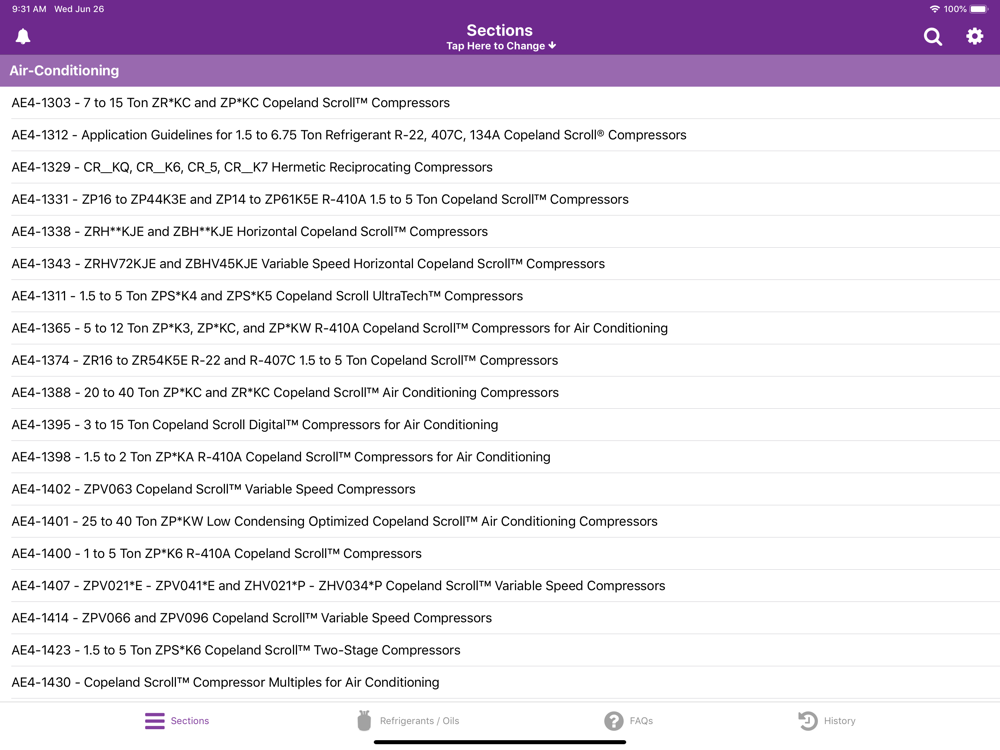Tap the battery indicator in status bar
1000x750 pixels.
(x=979, y=9)
